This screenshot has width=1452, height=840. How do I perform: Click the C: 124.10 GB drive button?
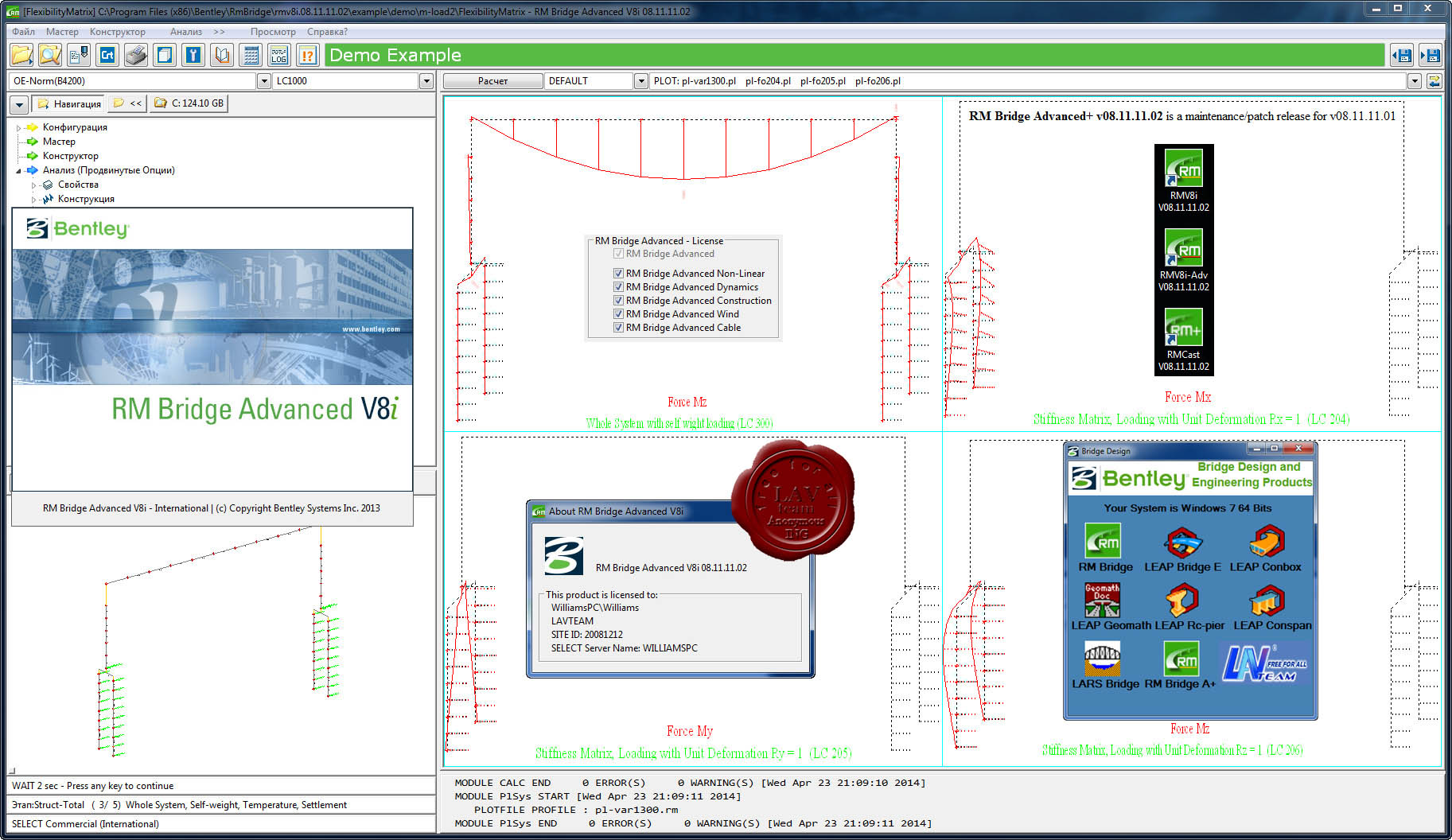tap(189, 103)
